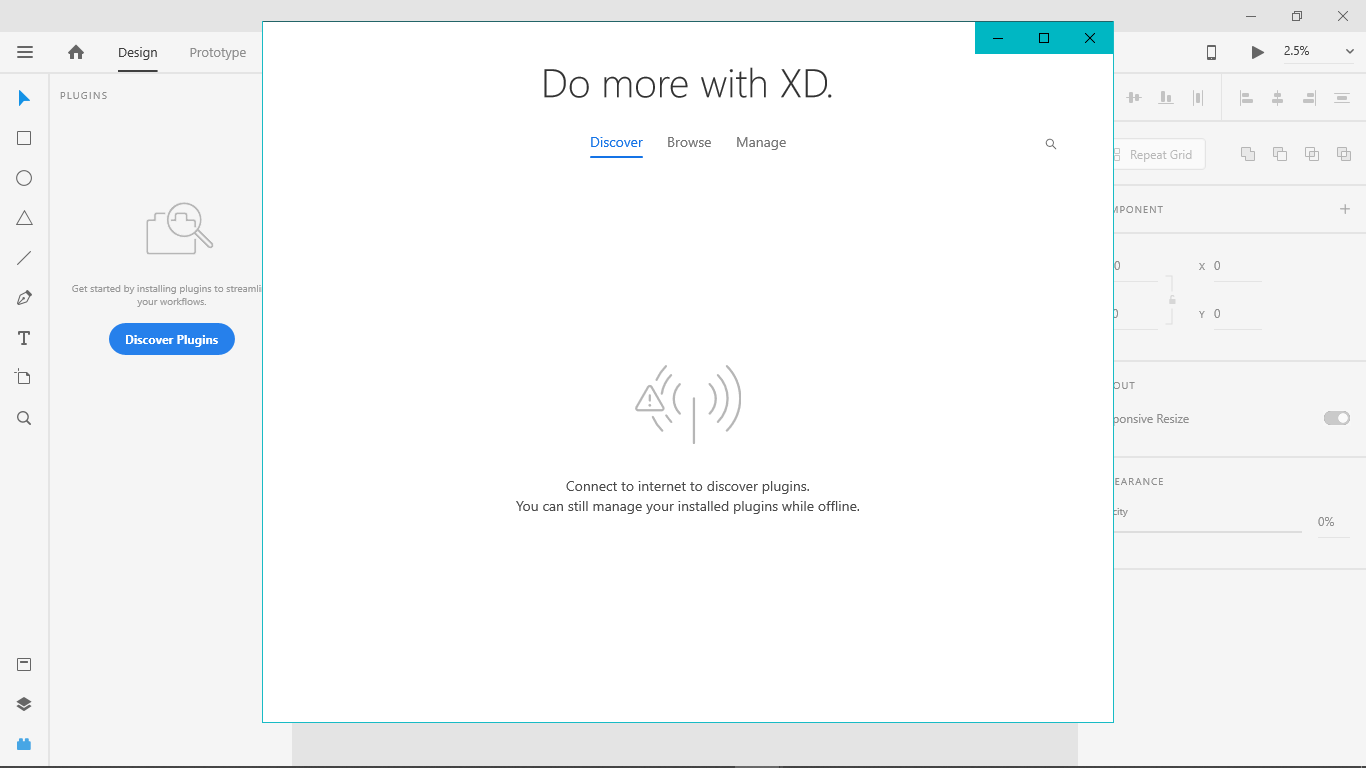Start the desktop preview play button
This screenshot has width=1366, height=768.
1258,52
